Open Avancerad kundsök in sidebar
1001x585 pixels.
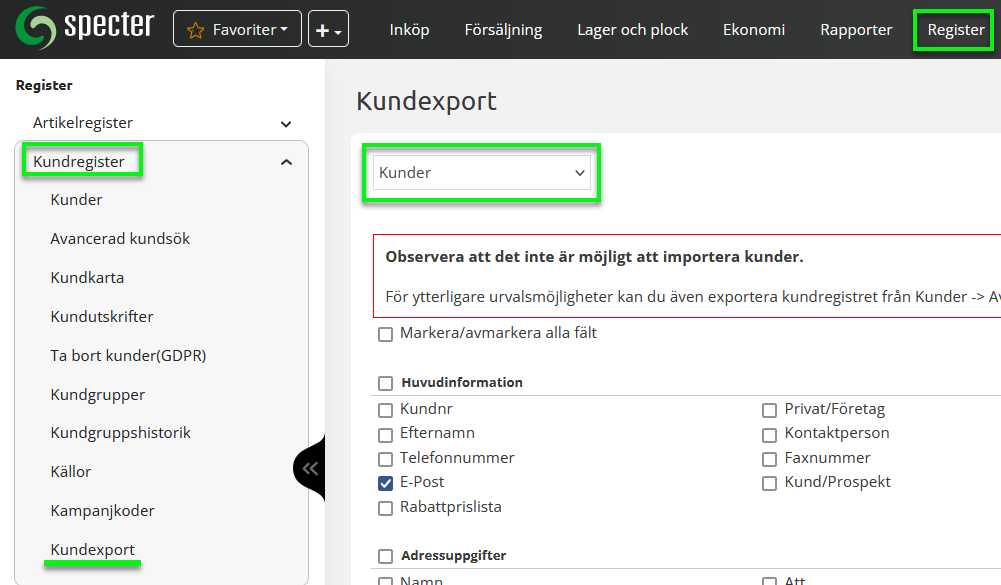(x=120, y=239)
